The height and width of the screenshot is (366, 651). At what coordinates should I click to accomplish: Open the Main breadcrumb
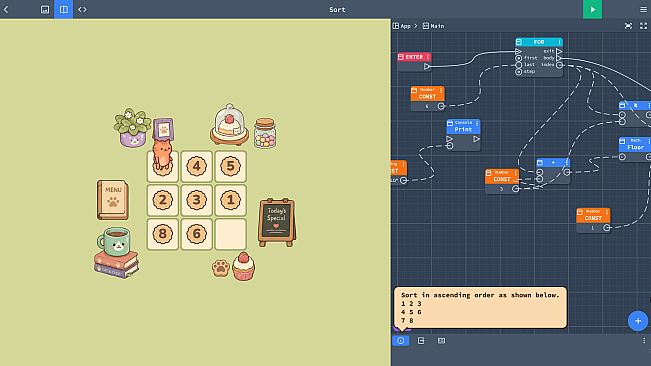(433, 26)
